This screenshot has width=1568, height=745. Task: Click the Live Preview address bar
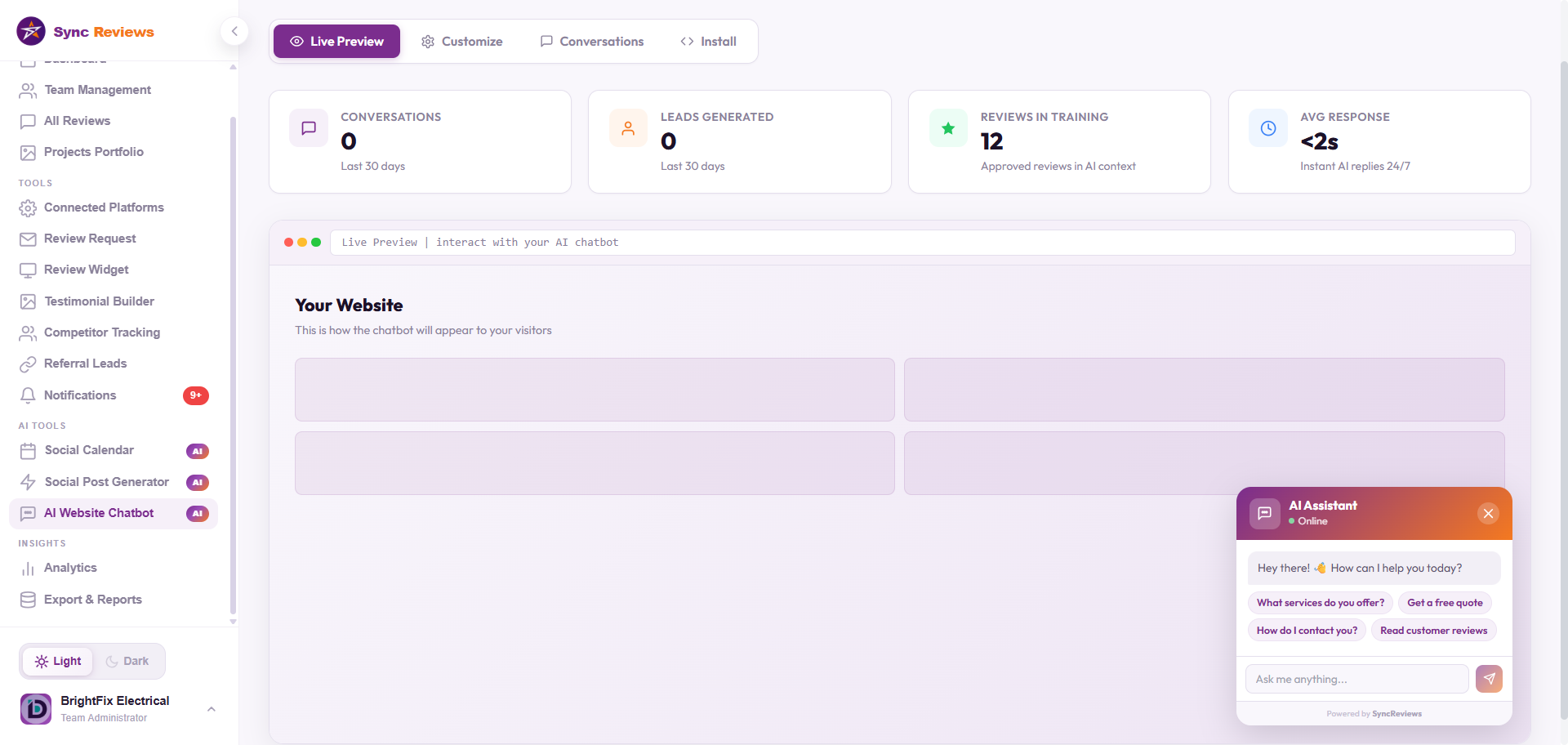[922, 243]
